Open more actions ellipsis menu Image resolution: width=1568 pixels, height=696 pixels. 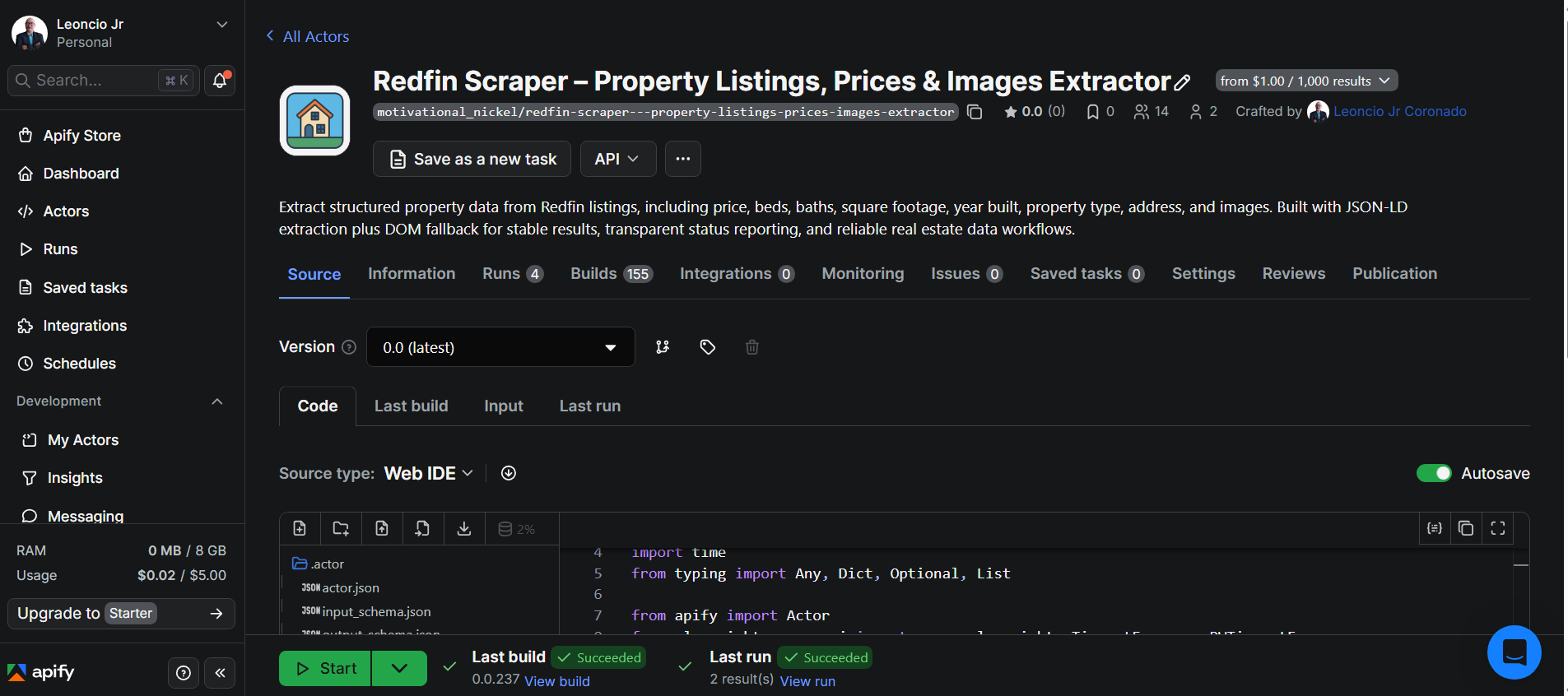pos(683,159)
